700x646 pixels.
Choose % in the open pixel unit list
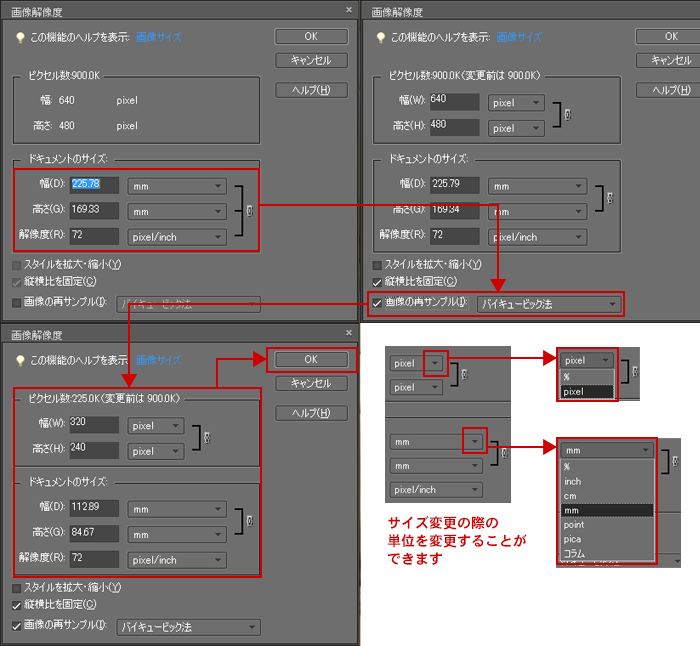point(587,377)
